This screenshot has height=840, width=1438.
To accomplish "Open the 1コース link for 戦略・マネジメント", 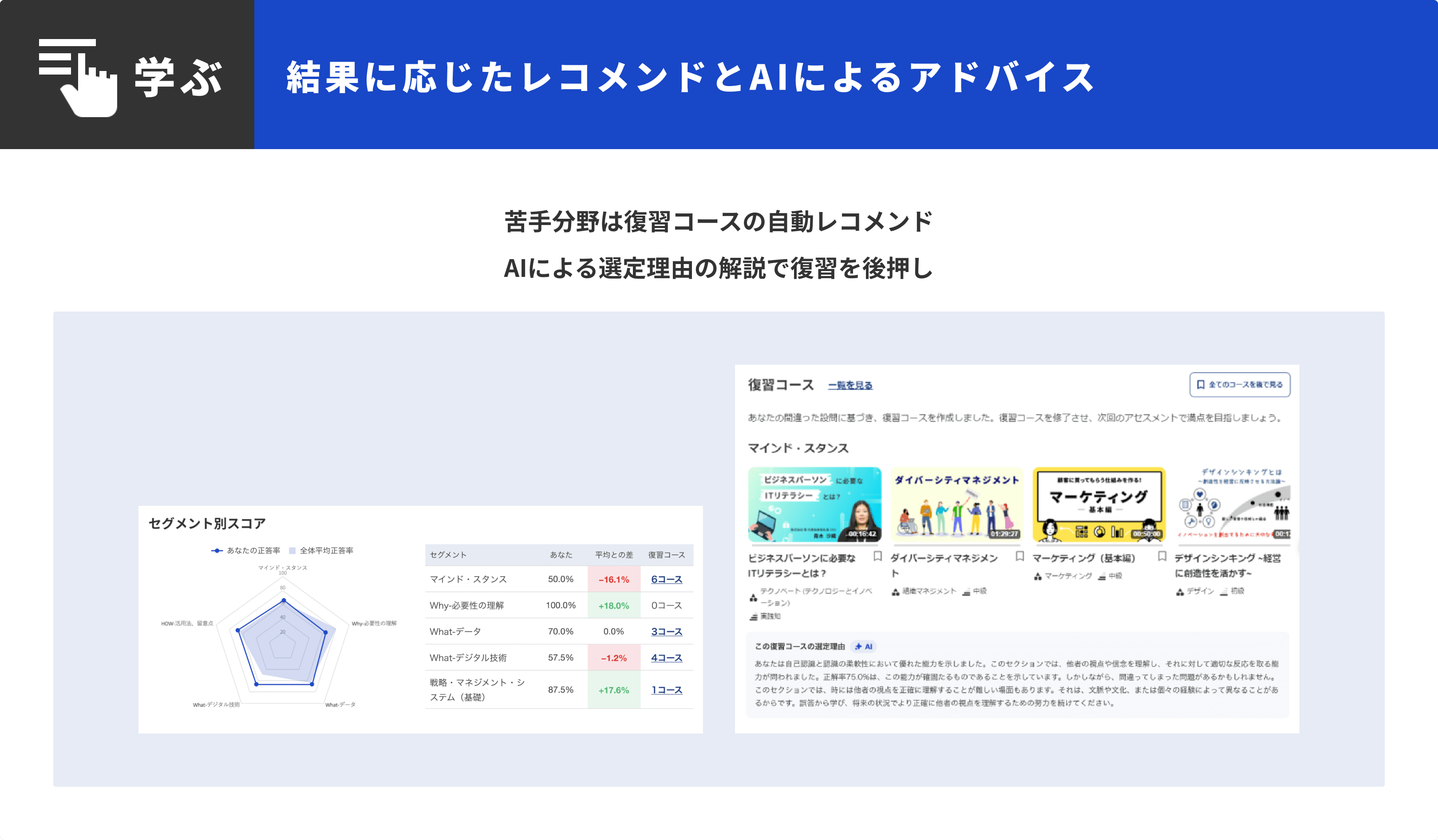I will (667, 690).
